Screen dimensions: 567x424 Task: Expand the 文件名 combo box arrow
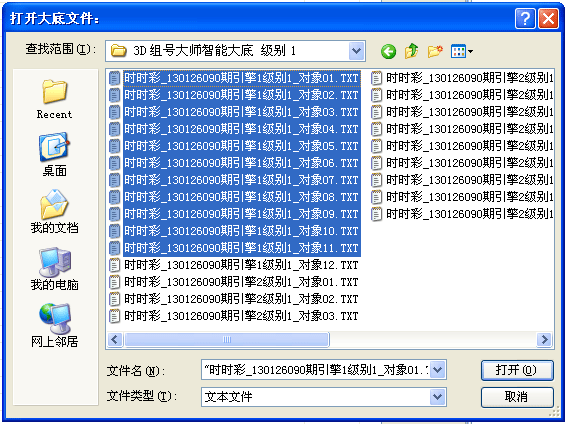[x=438, y=370]
